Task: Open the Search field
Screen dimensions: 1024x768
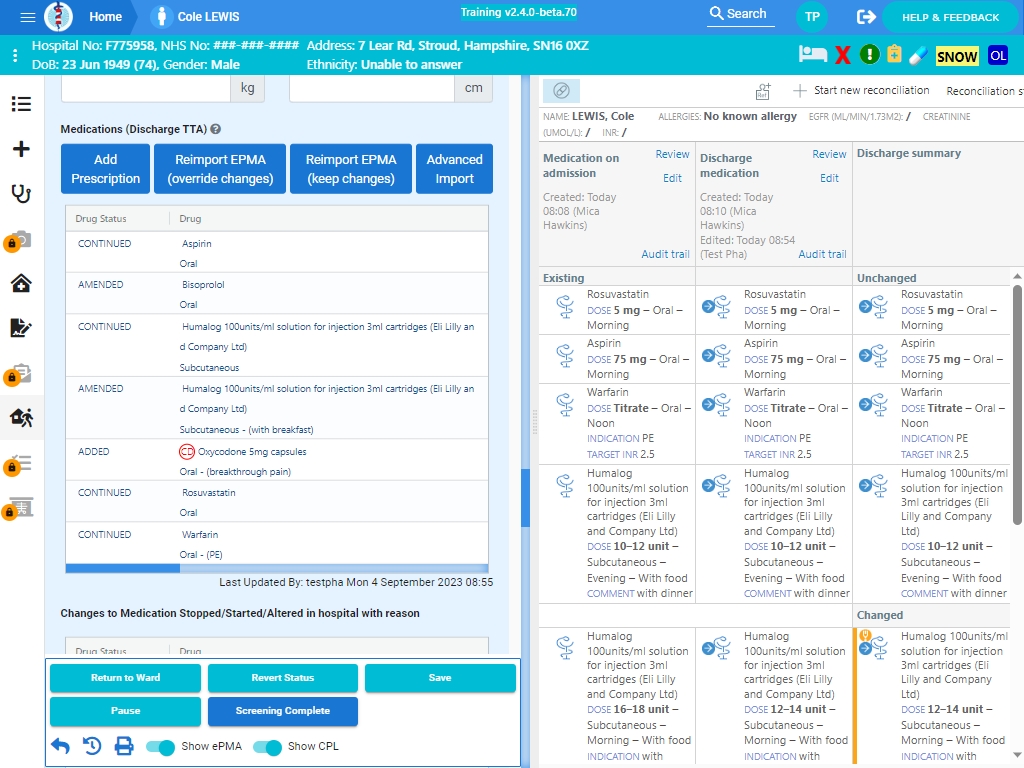Action: (x=741, y=14)
